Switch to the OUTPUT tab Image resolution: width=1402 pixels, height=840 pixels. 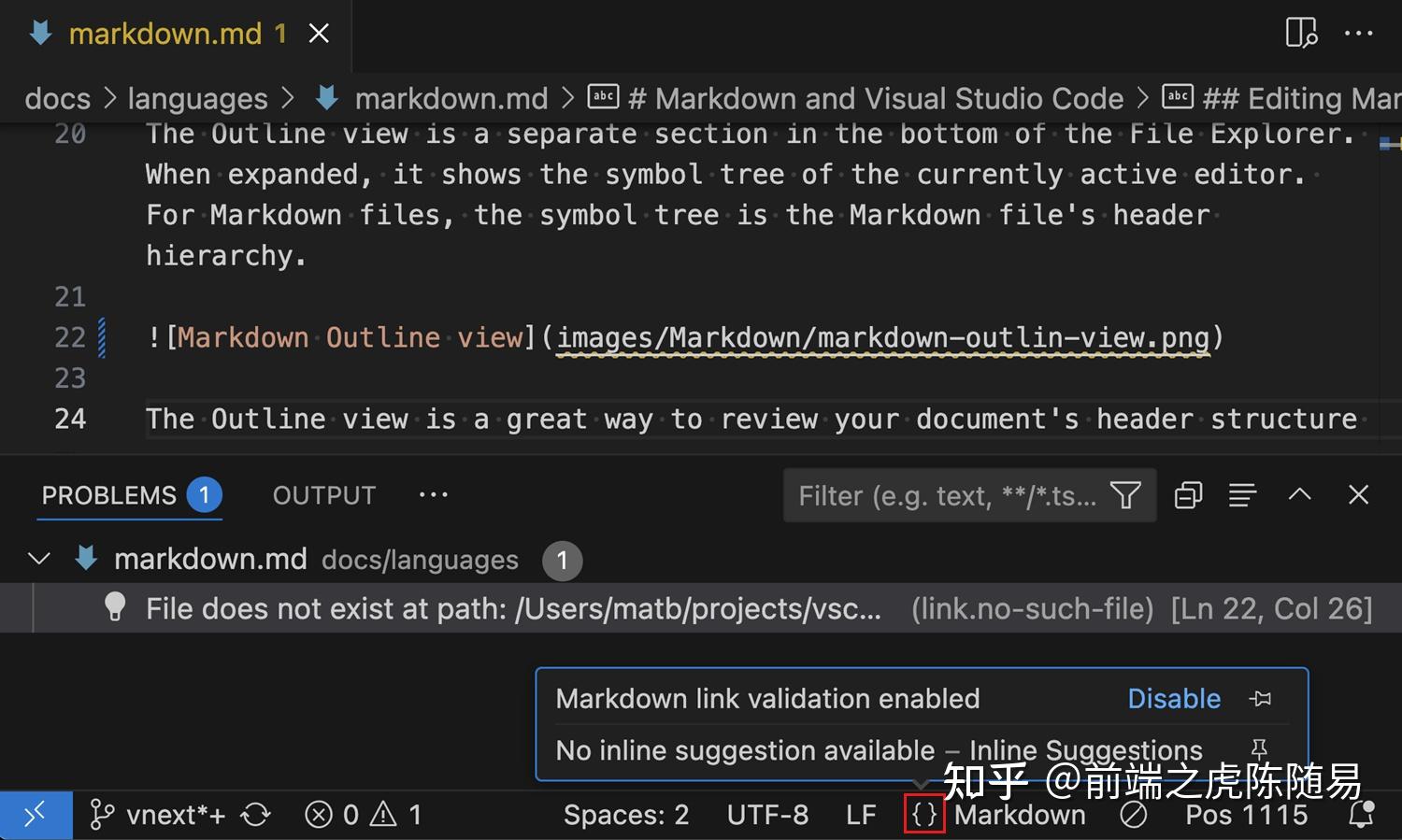(x=323, y=495)
